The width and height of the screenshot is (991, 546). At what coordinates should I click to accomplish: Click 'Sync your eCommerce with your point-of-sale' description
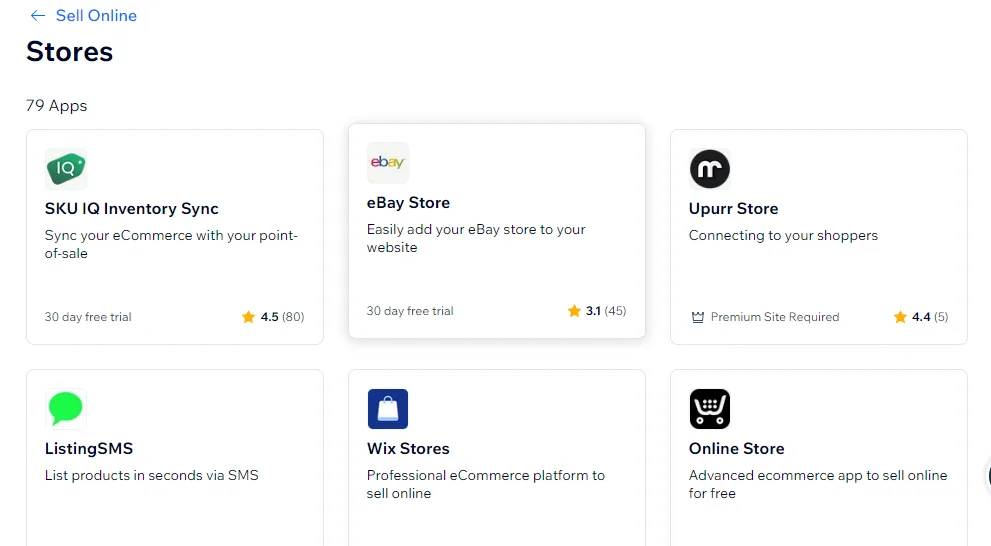pos(171,244)
